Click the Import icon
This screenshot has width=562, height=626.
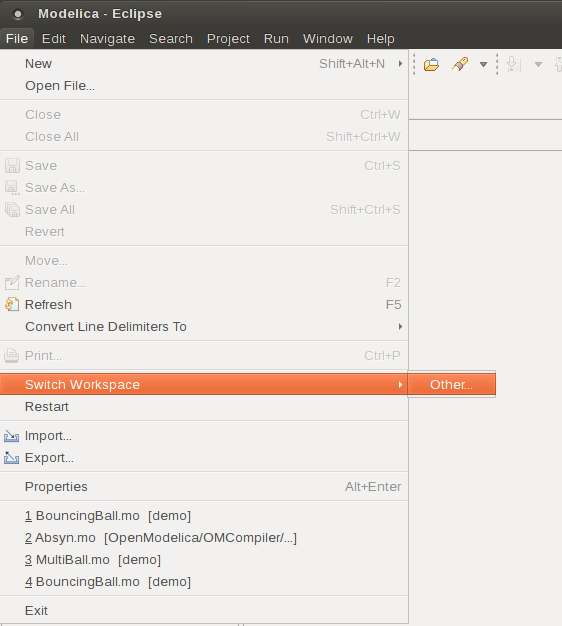click(12, 436)
